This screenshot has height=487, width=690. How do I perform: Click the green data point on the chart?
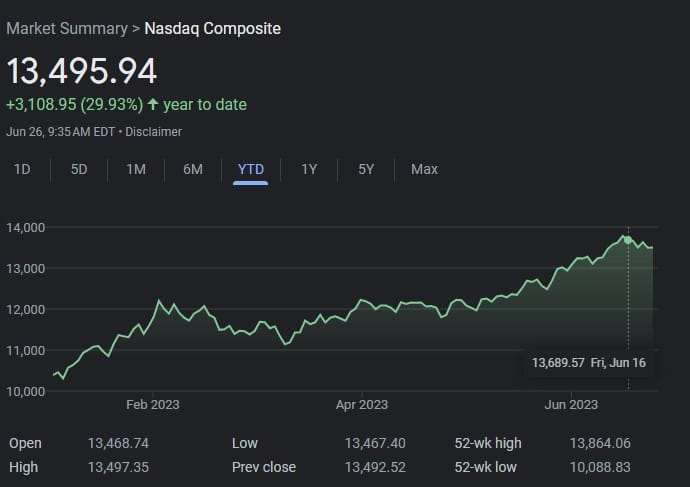(x=628, y=240)
